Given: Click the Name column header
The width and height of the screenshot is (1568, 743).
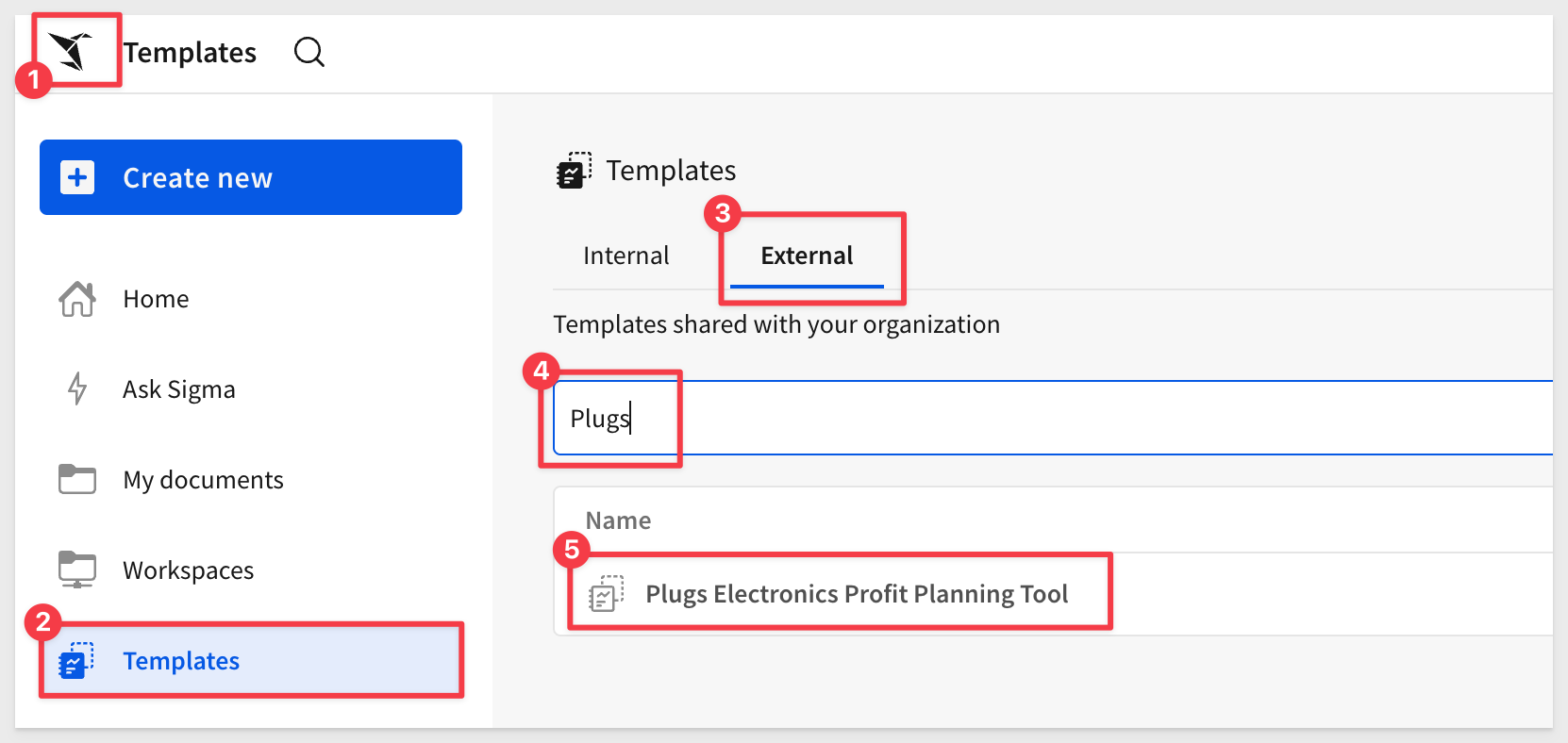Looking at the screenshot, I should click(618, 520).
